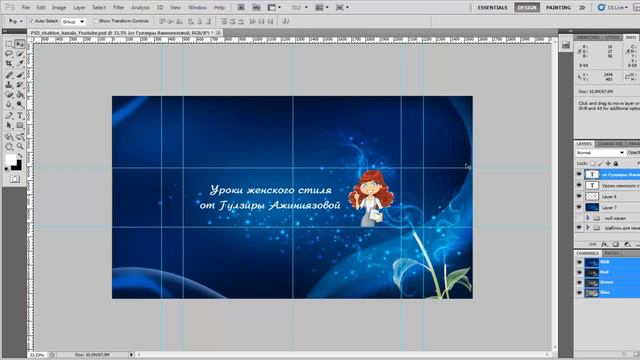640x360 pixels.
Task: Toggle Quick Mask mode
Action: (15, 179)
